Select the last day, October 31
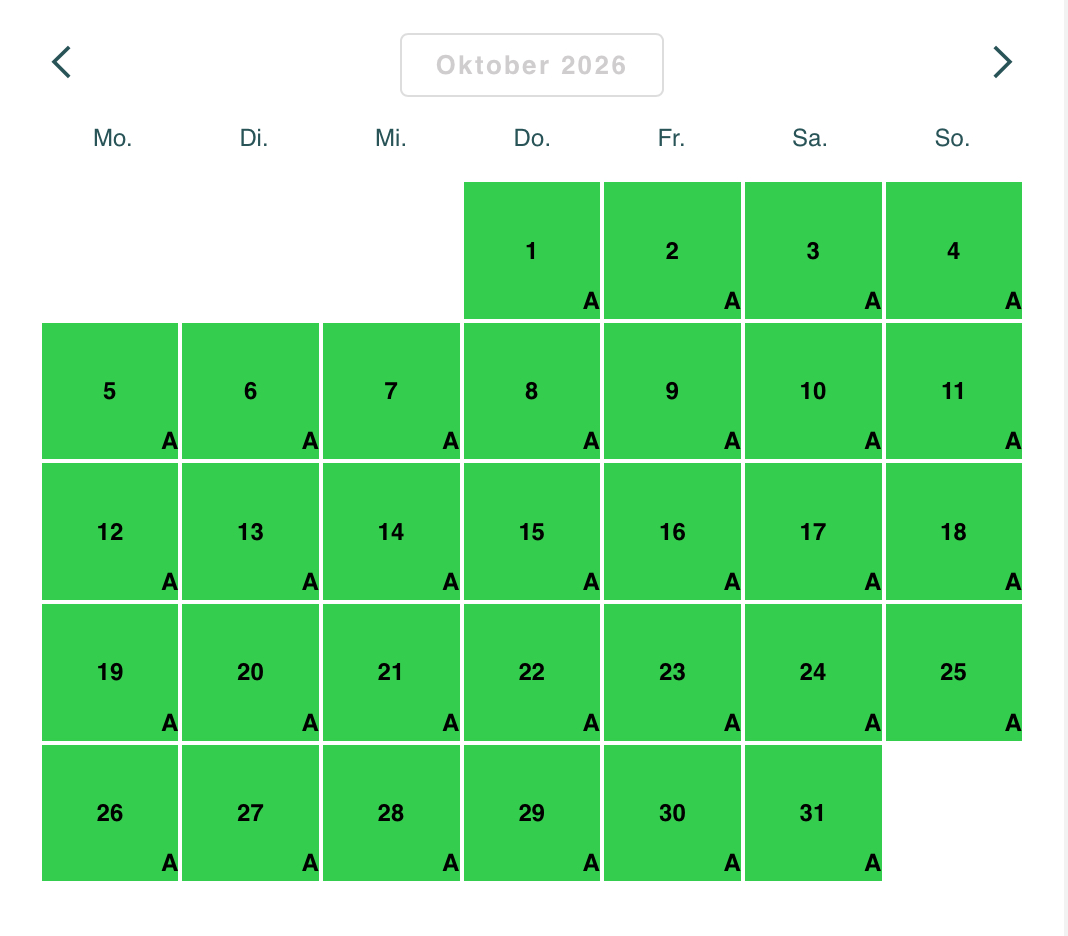Image resolution: width=1068 pixels, height=936 pixels. (x=813, y=813)
